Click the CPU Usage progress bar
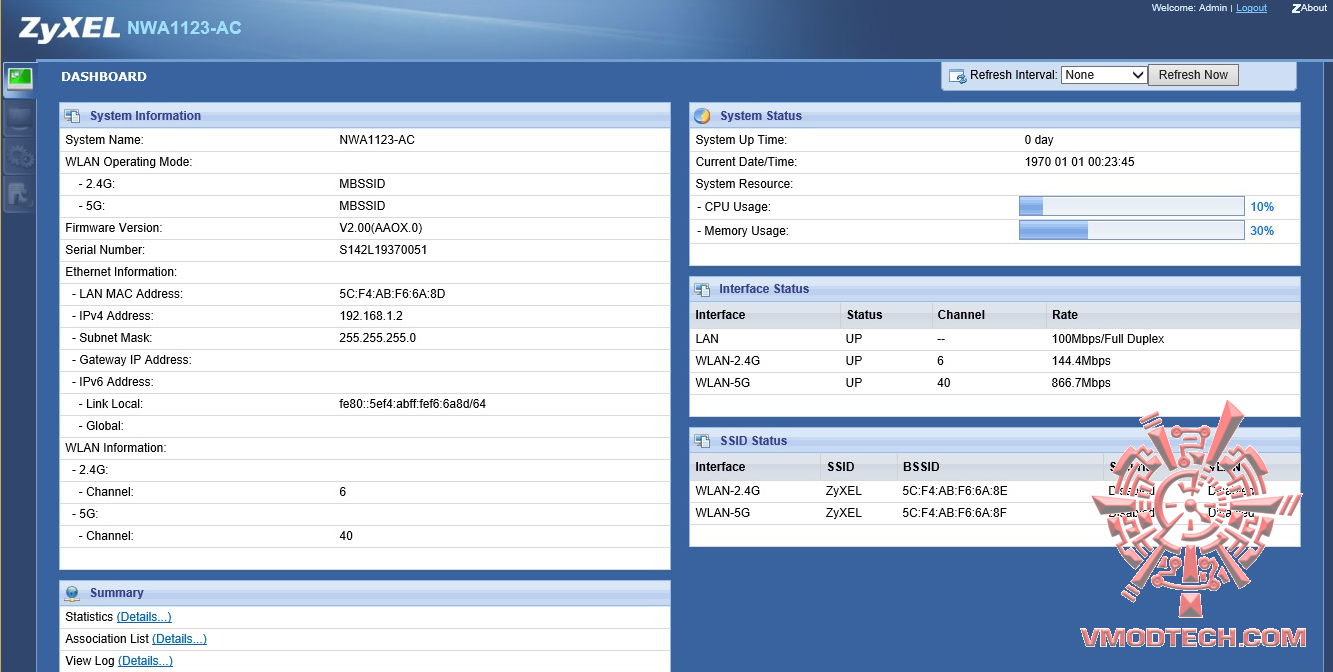Viewport: 1333px width, 672px height. tap(1131, 207)
